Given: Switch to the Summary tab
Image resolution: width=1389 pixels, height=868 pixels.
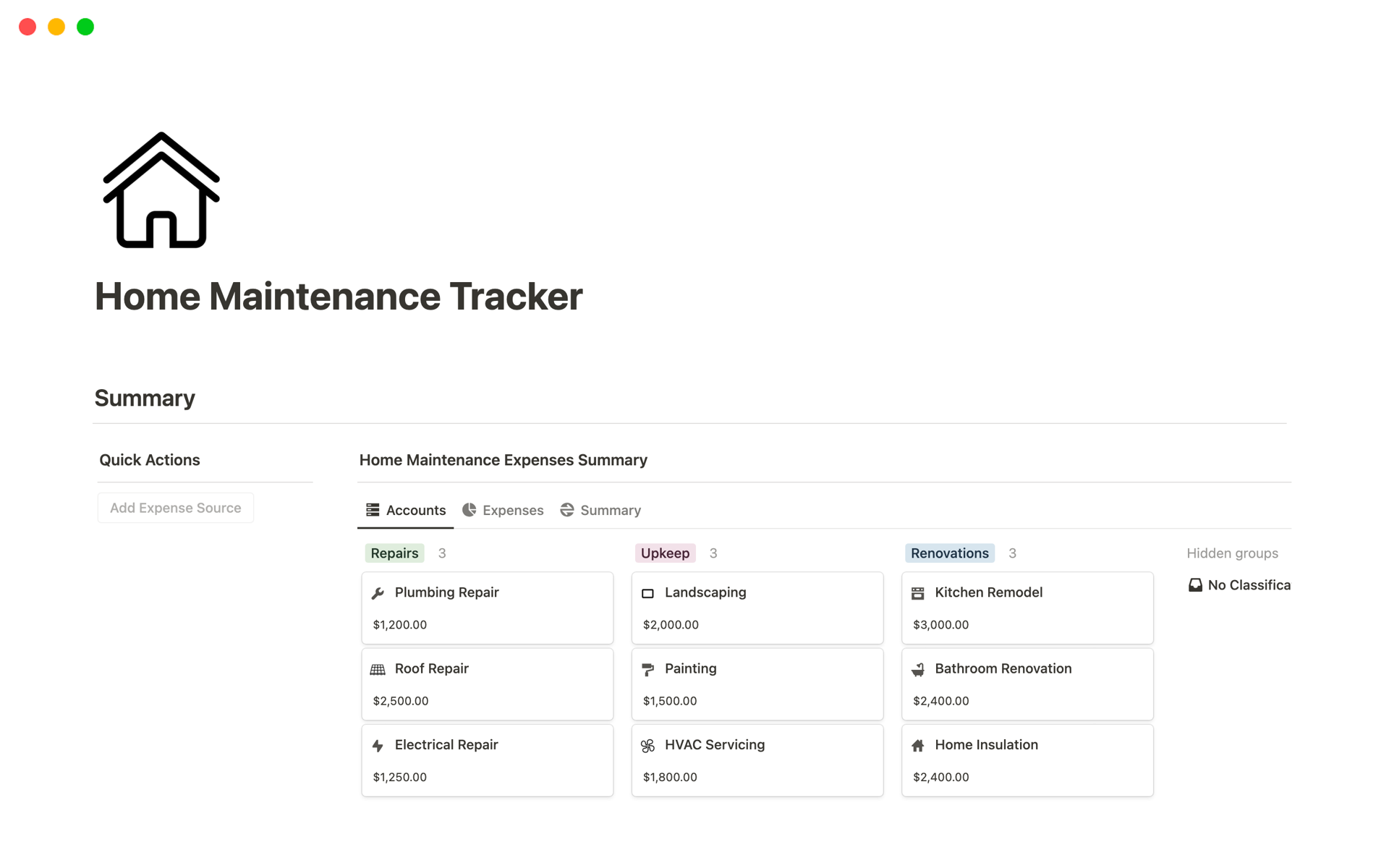Looking at the screenshot, I should click(x=611, y=509).
